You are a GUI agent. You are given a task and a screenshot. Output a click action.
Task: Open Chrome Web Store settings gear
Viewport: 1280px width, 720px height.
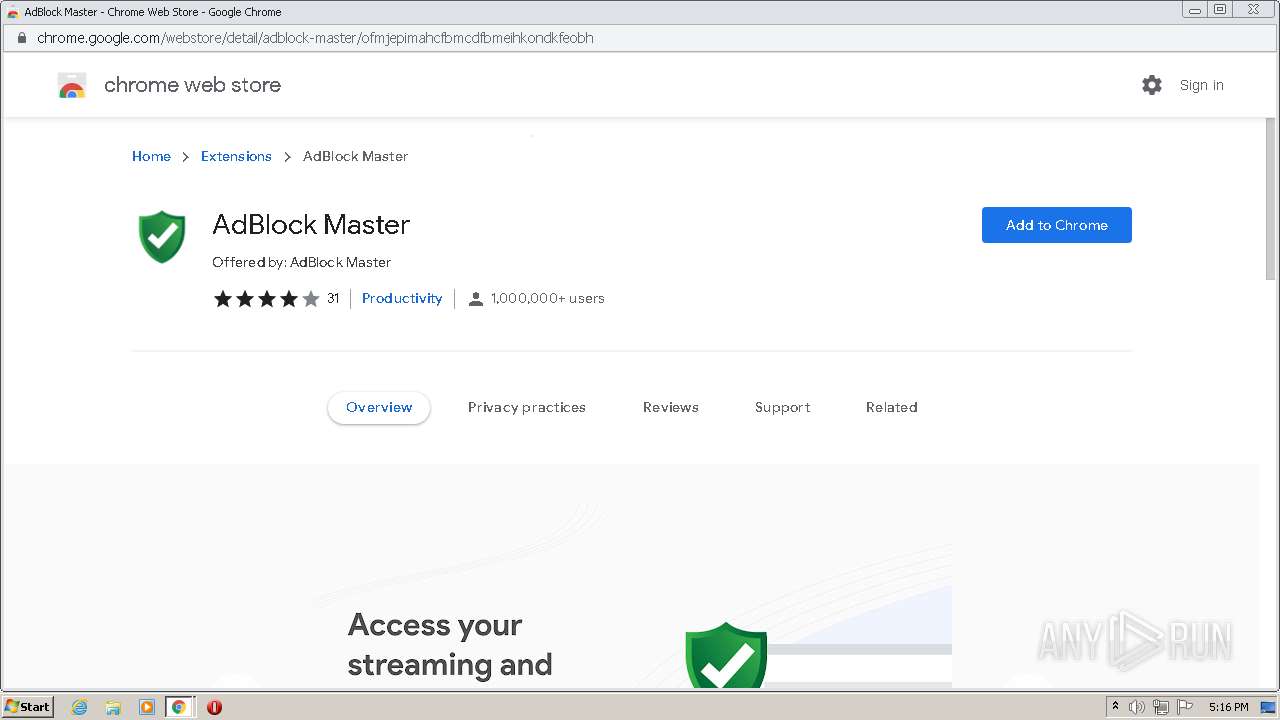pos(1152,85)
